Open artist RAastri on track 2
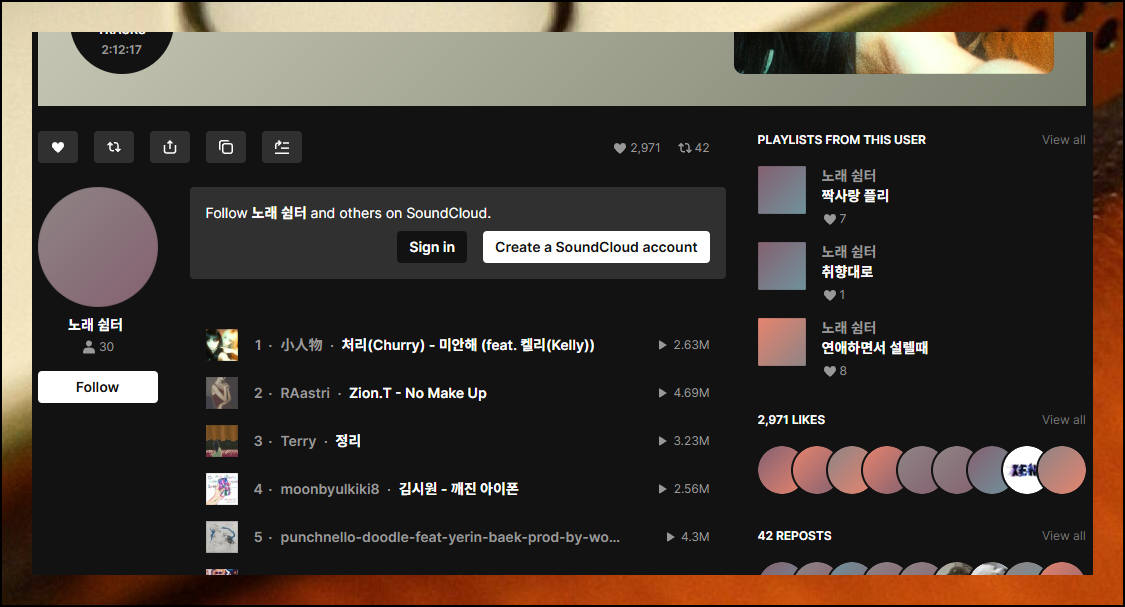 (x=305, y=393)
